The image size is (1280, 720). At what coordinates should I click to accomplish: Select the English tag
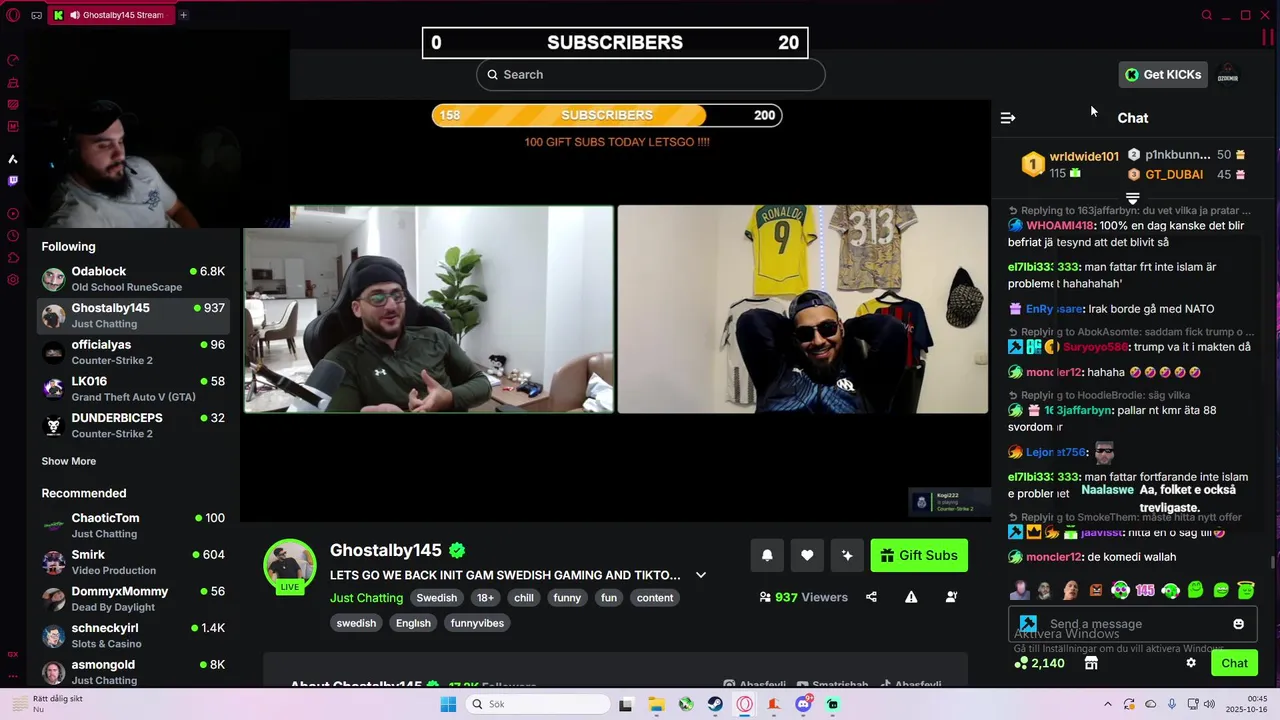pyautogui.click(x=413, y=623)
